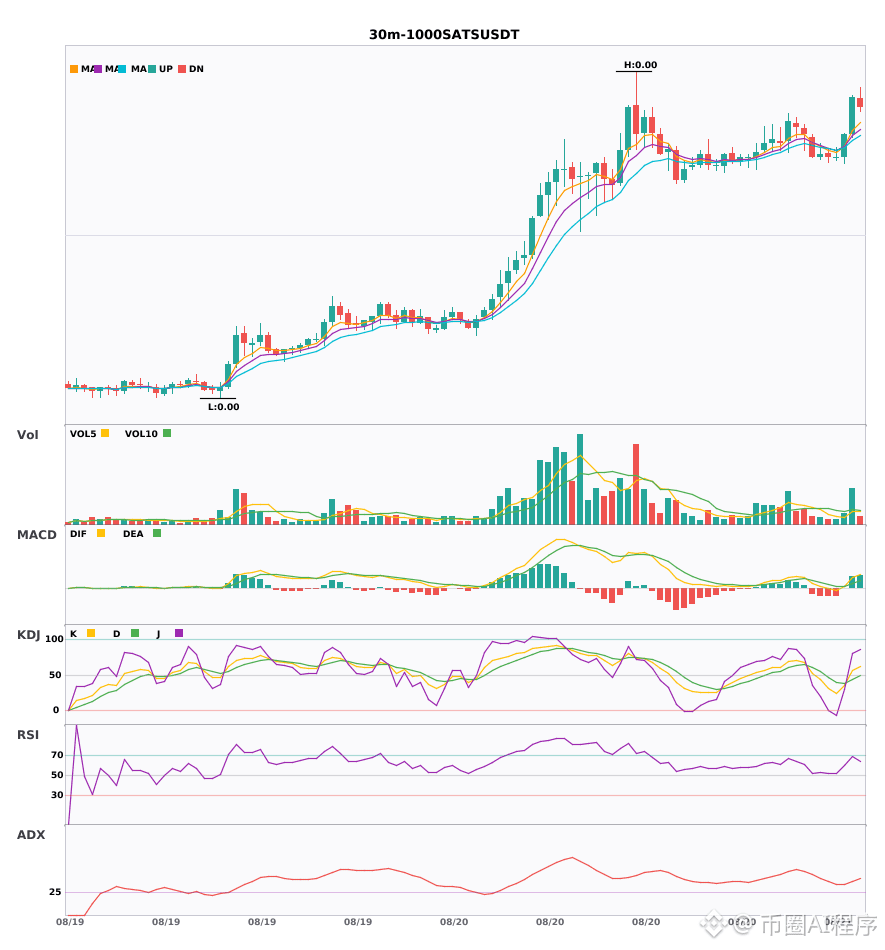Click the H:0.00 high price label
Viewport: 885px width, 950px height.
click(x=640, y=65)
